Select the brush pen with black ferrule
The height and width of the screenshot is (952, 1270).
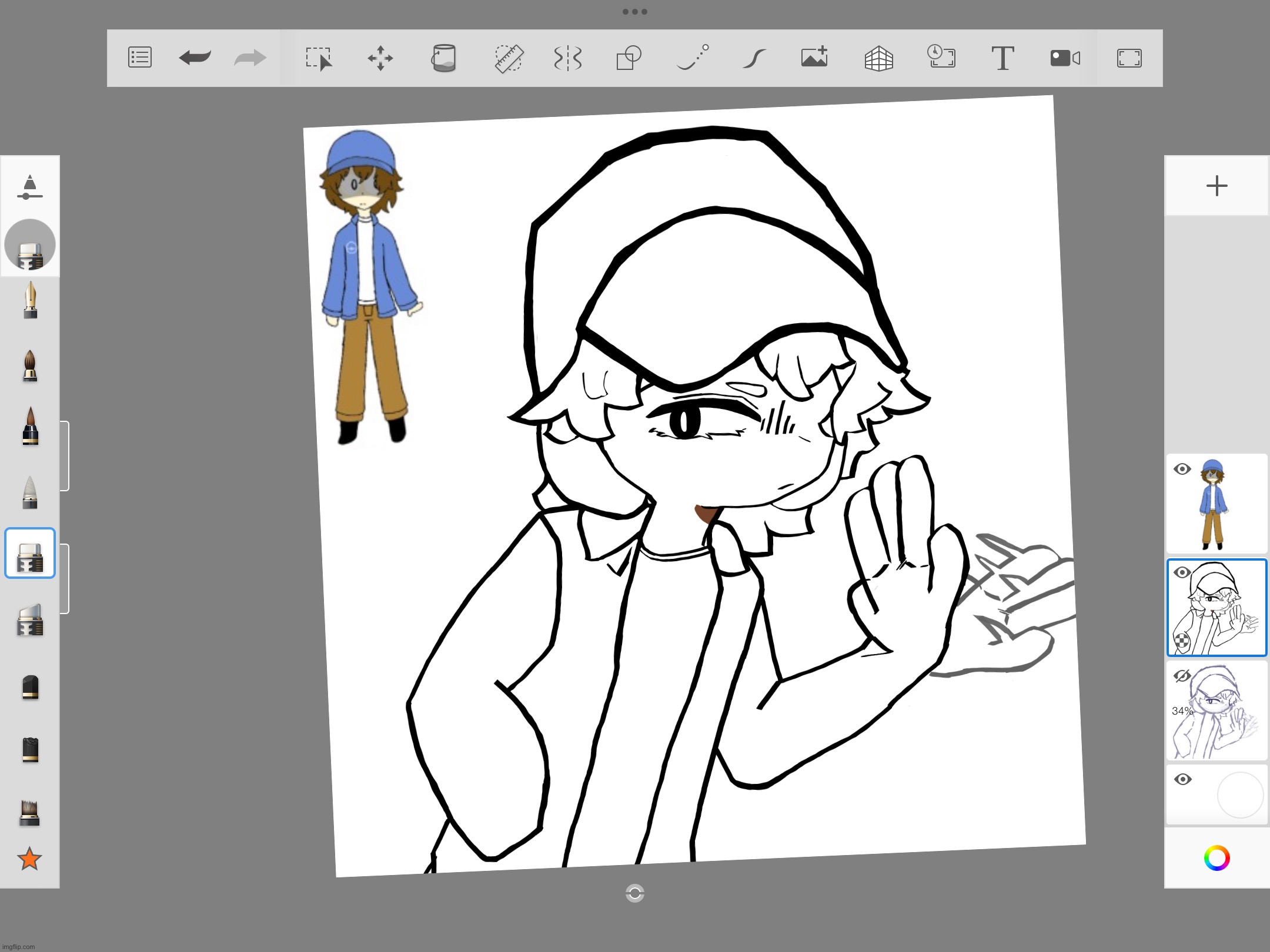click(x=30, y=426)
